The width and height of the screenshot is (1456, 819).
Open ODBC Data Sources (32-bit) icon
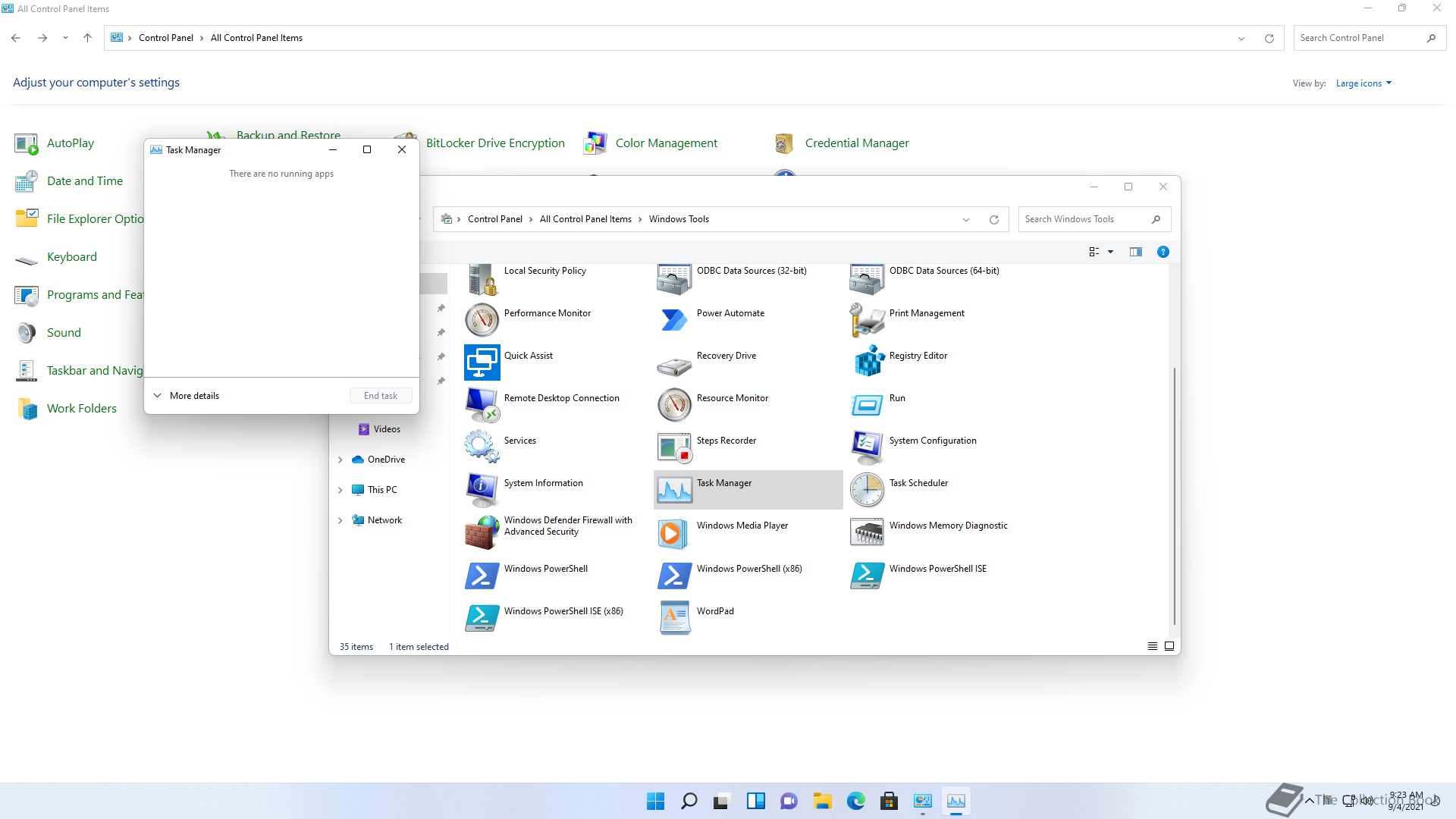(x=674, y=279)
